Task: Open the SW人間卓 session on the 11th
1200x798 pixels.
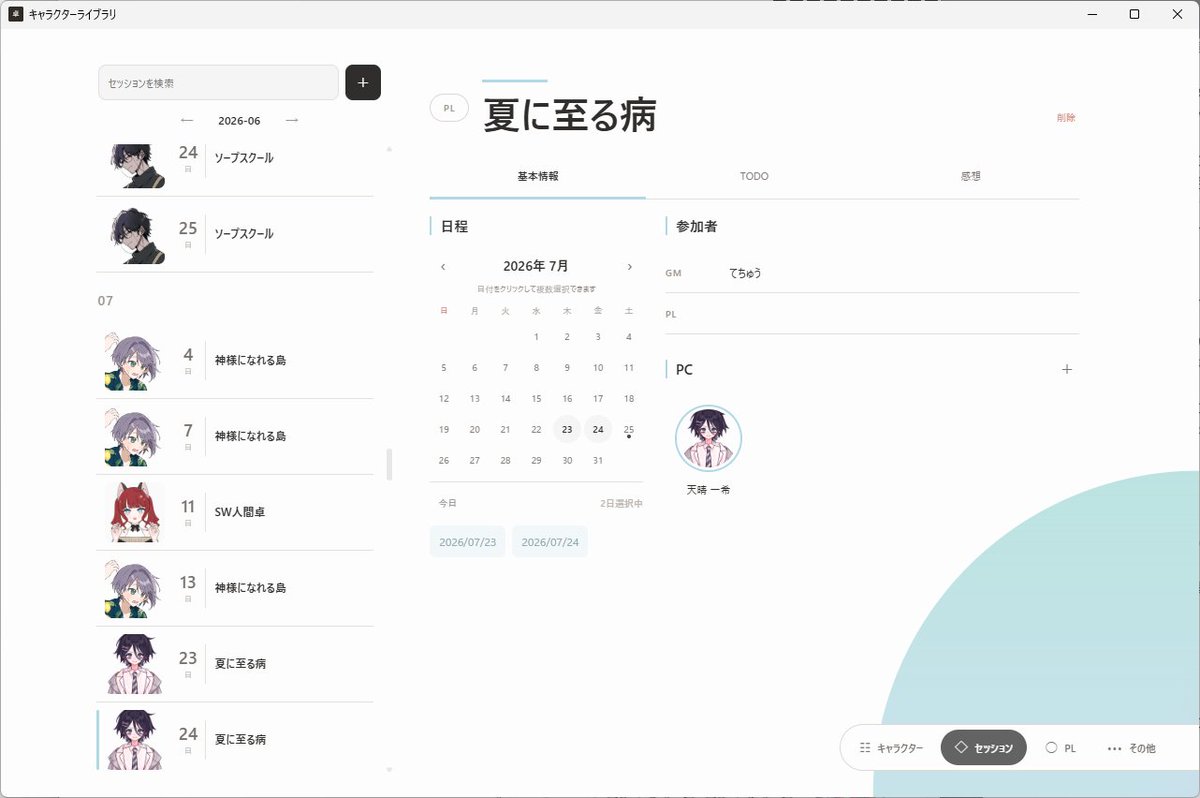Action: click(x=235, y=512)
